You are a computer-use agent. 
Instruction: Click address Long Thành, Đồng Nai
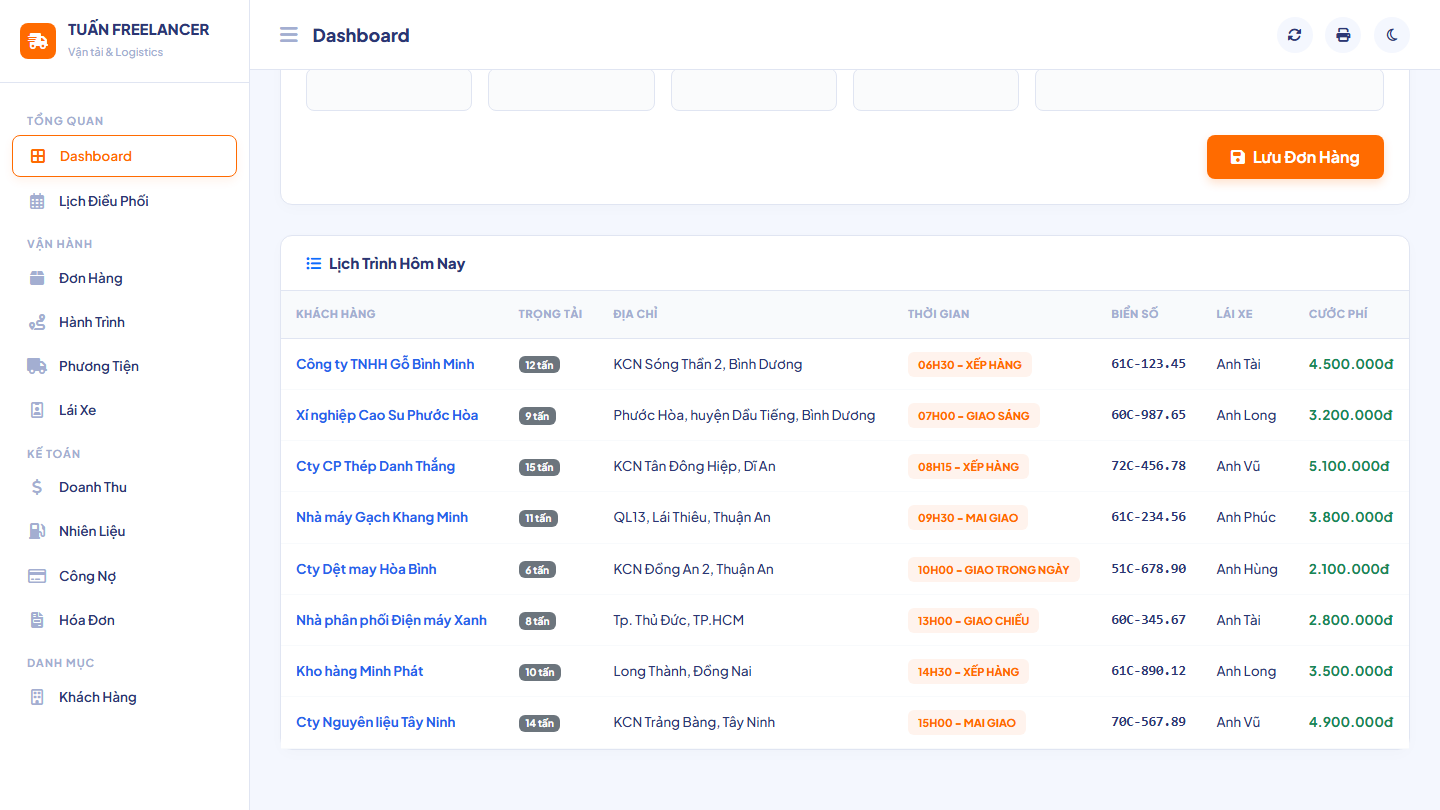(x=683, y=671)
